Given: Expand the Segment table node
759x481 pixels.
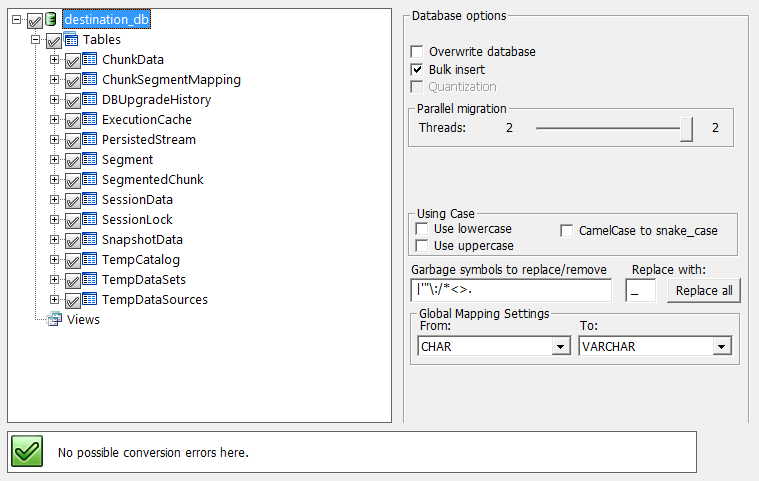Looking at the screenshot, I should pos(54,160).
